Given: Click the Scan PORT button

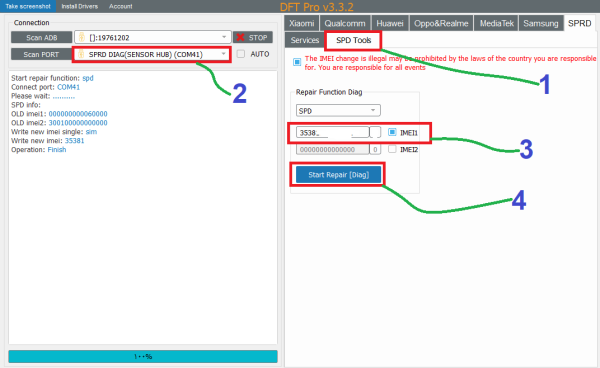Looking at the screenshot, I should pyautogui.click(x=41, y=54).
